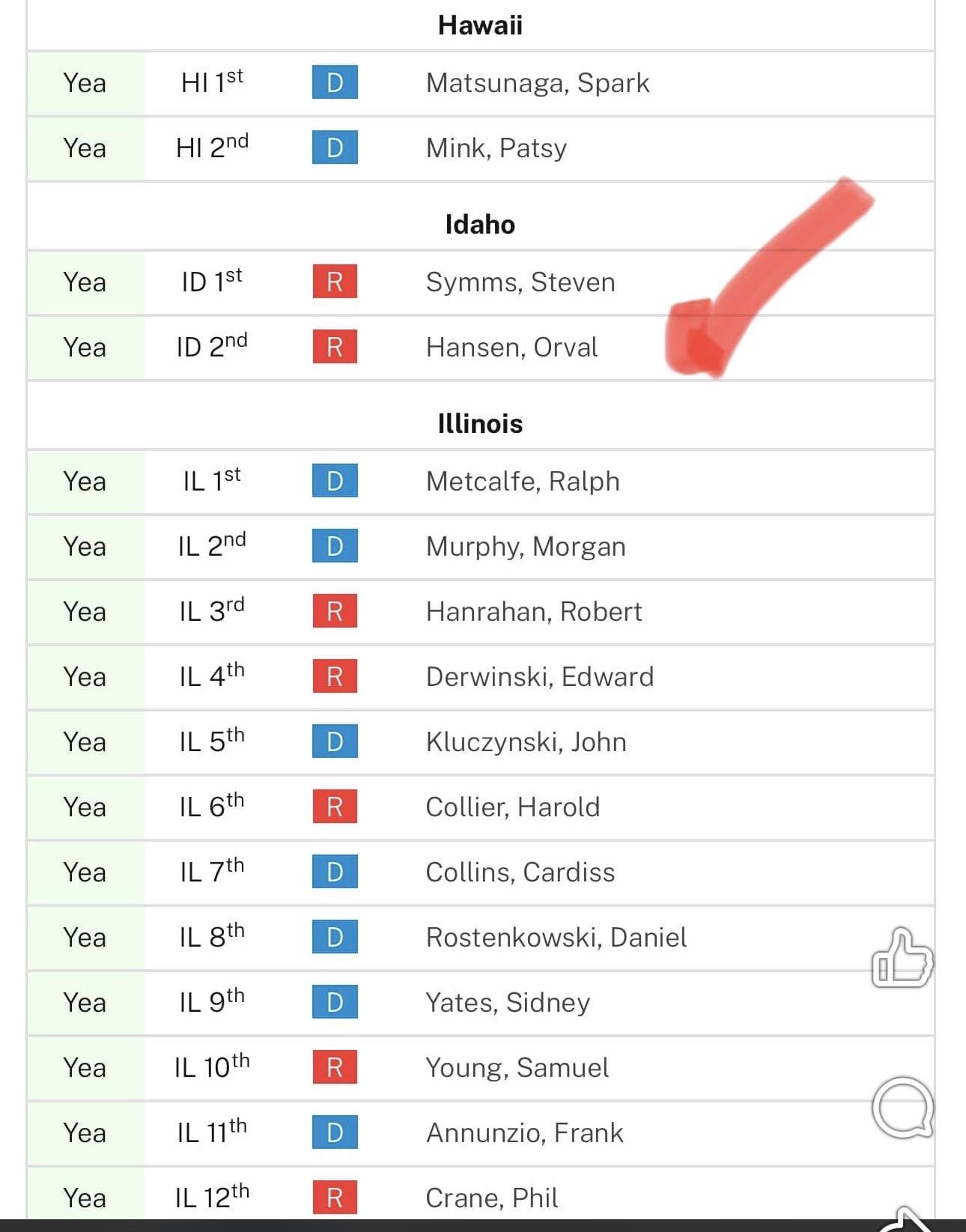966x1232 pixels.
Task: Open Hansen, Orval representative entry
Action: point(511,348)
